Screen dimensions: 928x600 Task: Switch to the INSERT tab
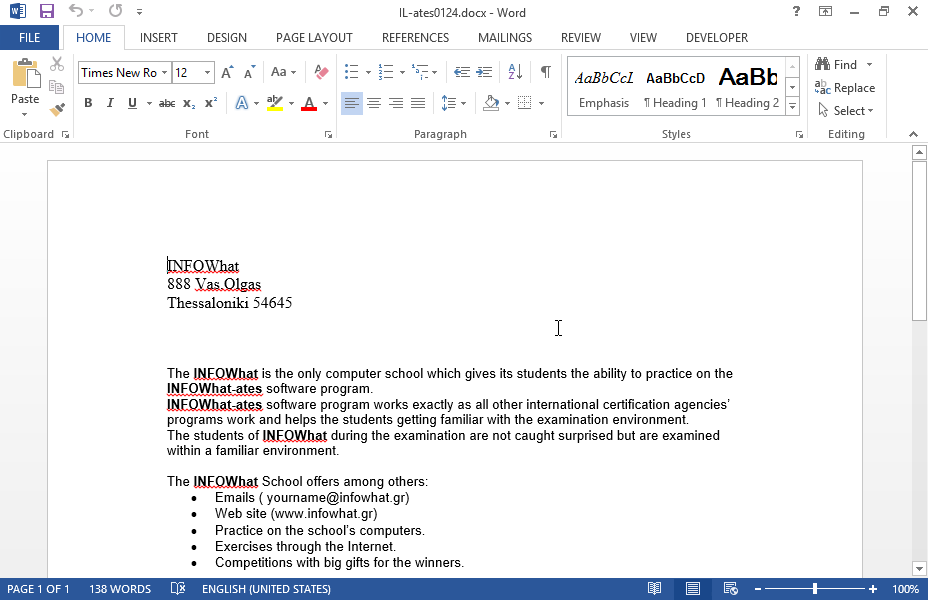click(159, 38)
